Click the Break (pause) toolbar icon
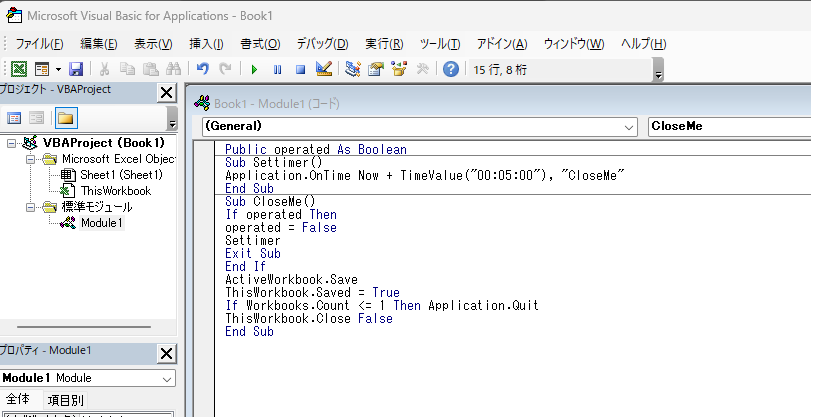 (x=277, y=69)
